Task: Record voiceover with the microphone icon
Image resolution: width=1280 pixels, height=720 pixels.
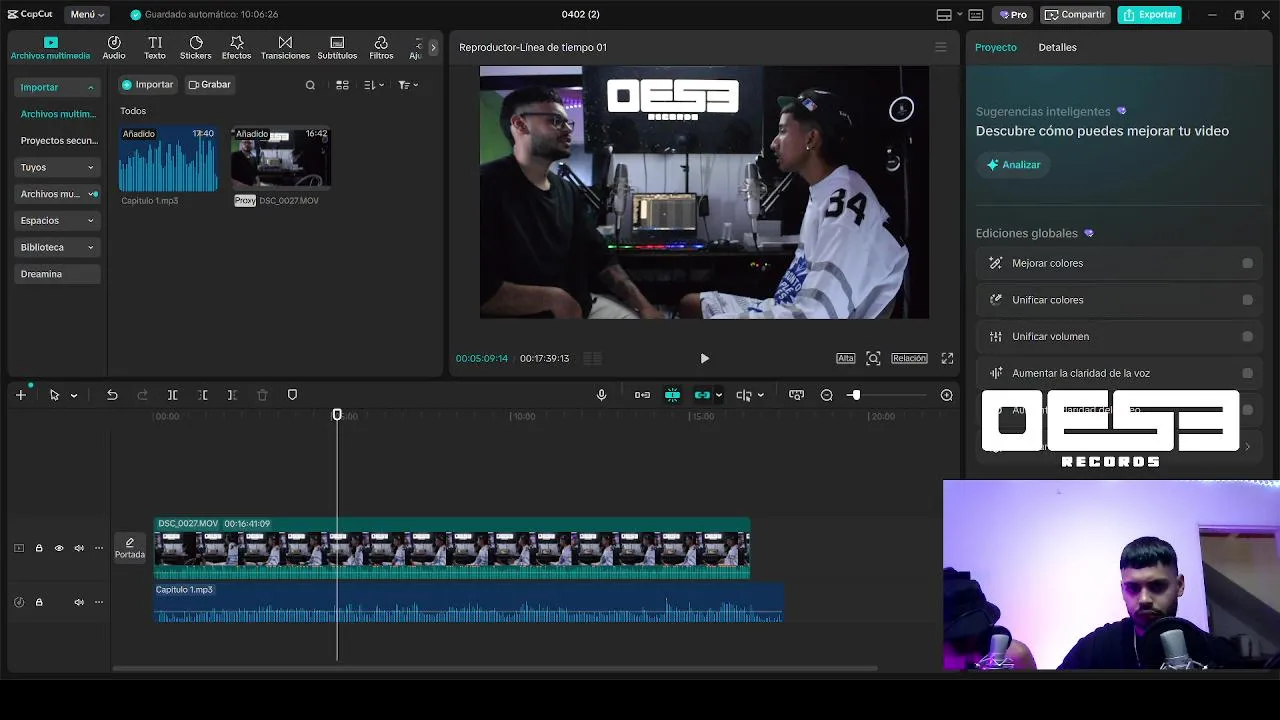Action: 601,395
